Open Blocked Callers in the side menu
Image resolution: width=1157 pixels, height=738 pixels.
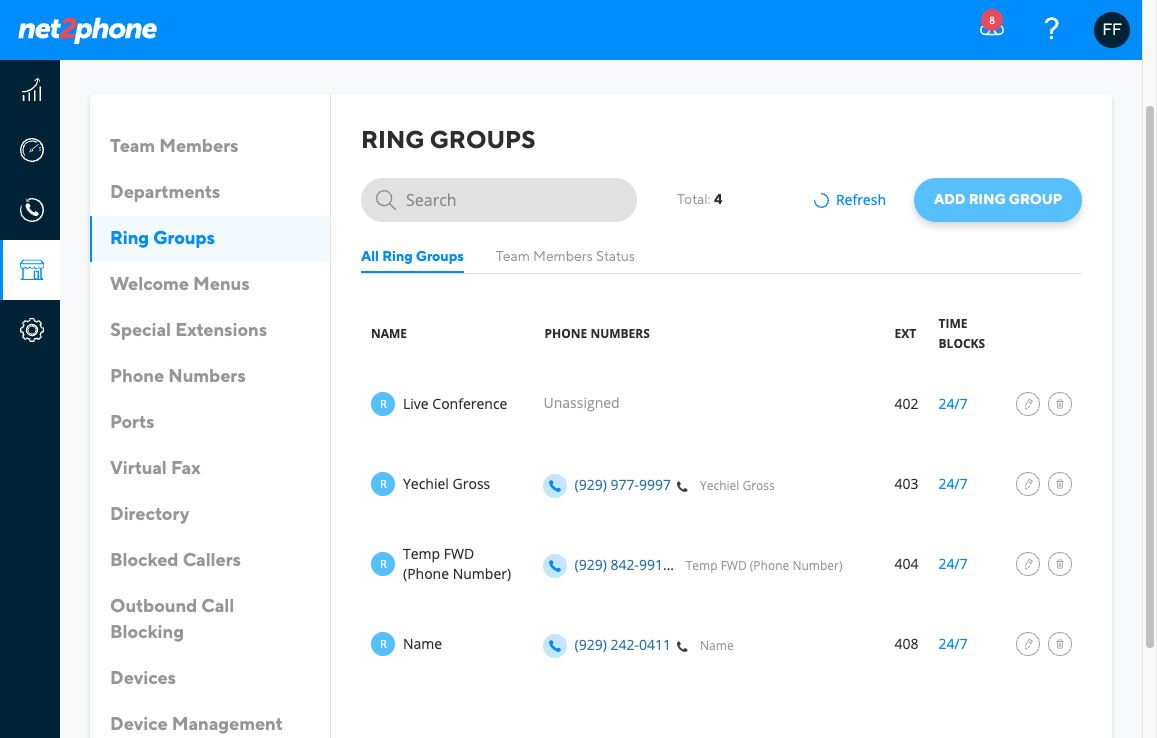point(176,560)
